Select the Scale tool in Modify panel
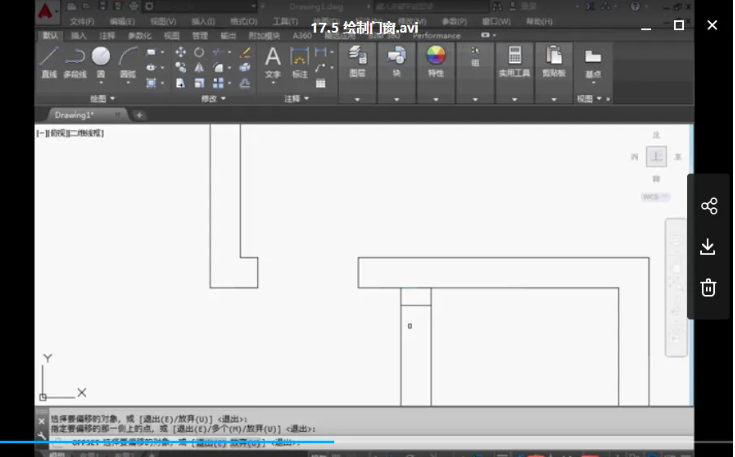 pyautogui.click(x=199, y=83)
